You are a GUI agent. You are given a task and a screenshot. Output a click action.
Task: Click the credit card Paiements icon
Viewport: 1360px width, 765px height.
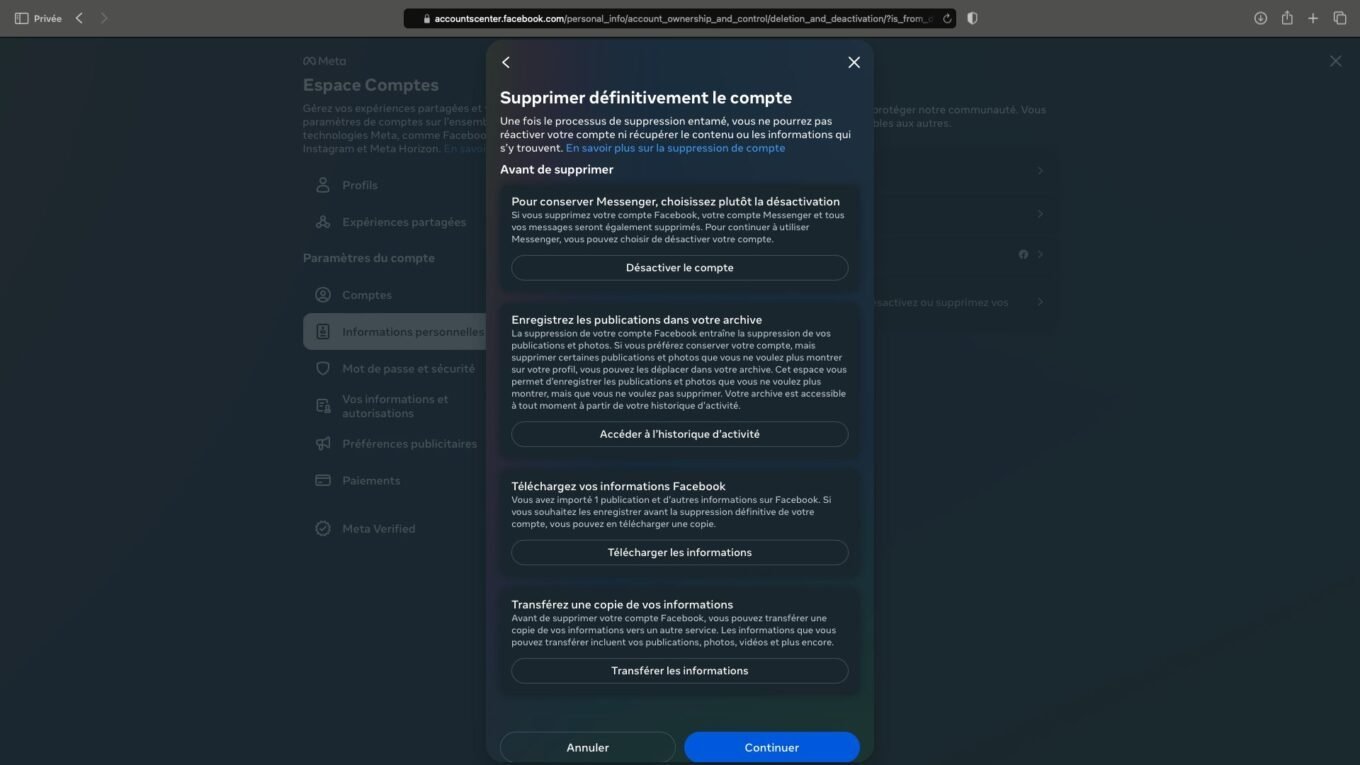coord(323,481)
